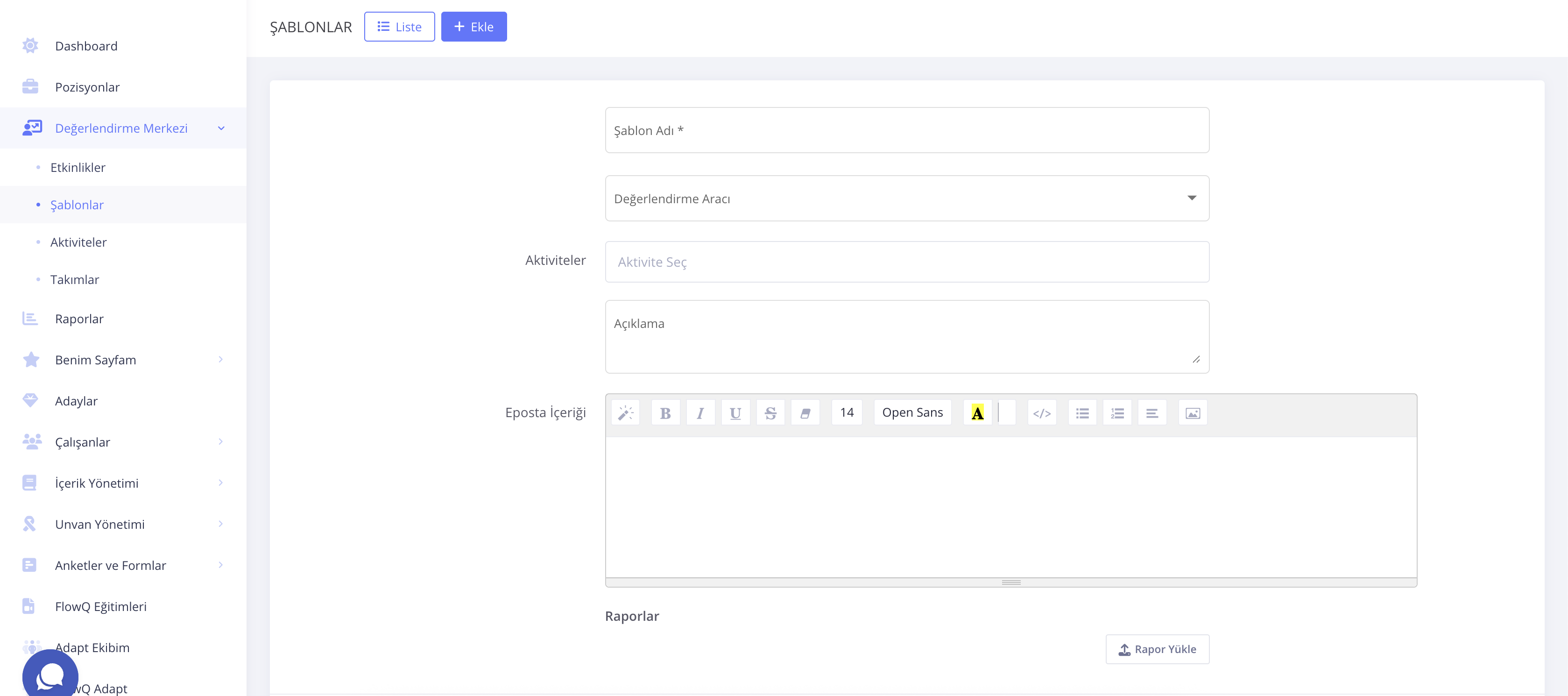Image resolution: width=1568 pixels, height=696 pixels.
Task: Switch to code view in editor
Action: pyautogui.click(x=1041, y=413)
